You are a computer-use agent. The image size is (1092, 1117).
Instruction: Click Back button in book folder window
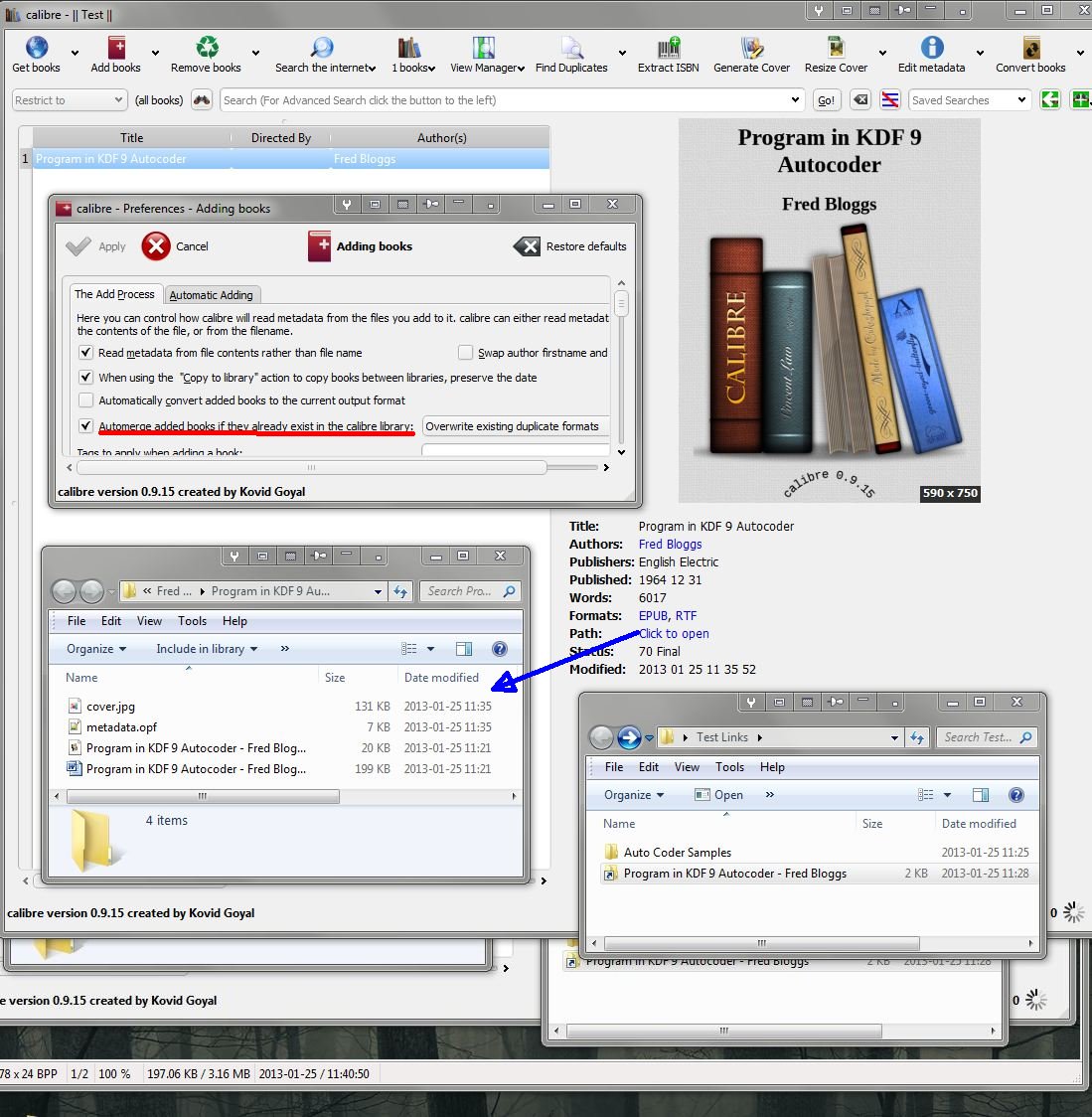[65, 590]
